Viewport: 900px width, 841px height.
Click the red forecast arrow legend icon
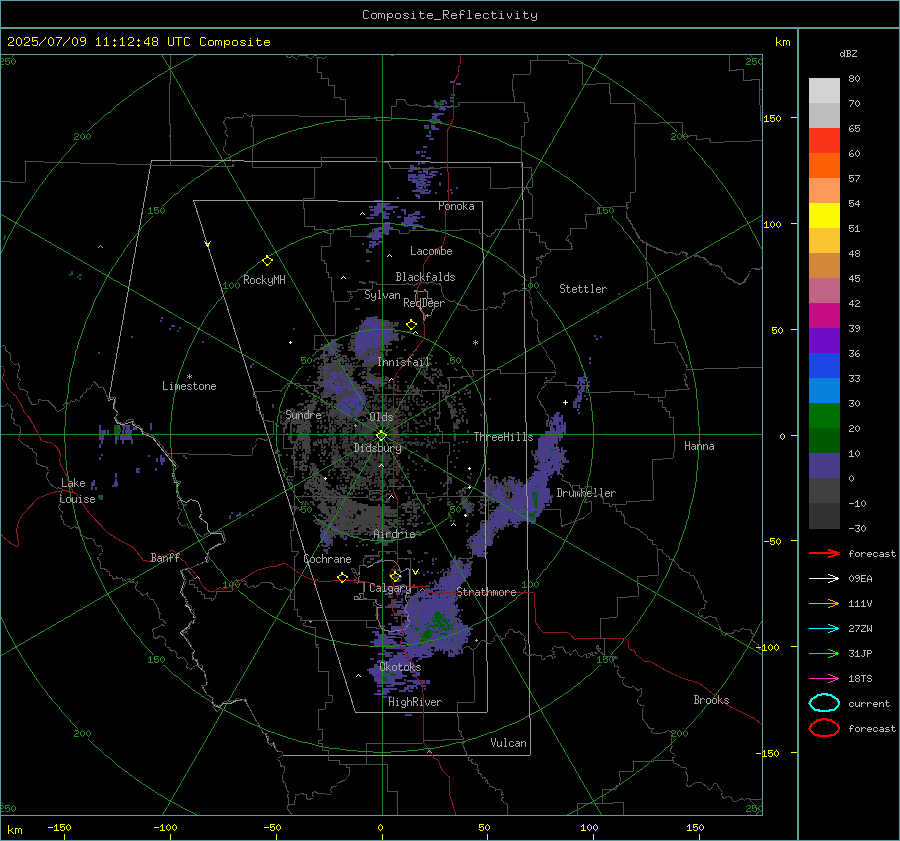pyautogui.click(x=824, y=553)
